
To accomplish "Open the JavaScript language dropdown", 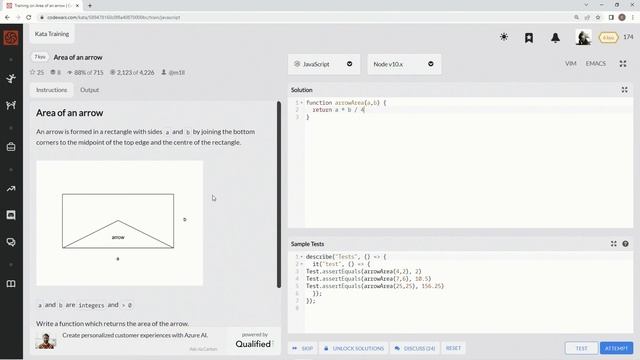I will pyautogui.click(x=324, y=64).
